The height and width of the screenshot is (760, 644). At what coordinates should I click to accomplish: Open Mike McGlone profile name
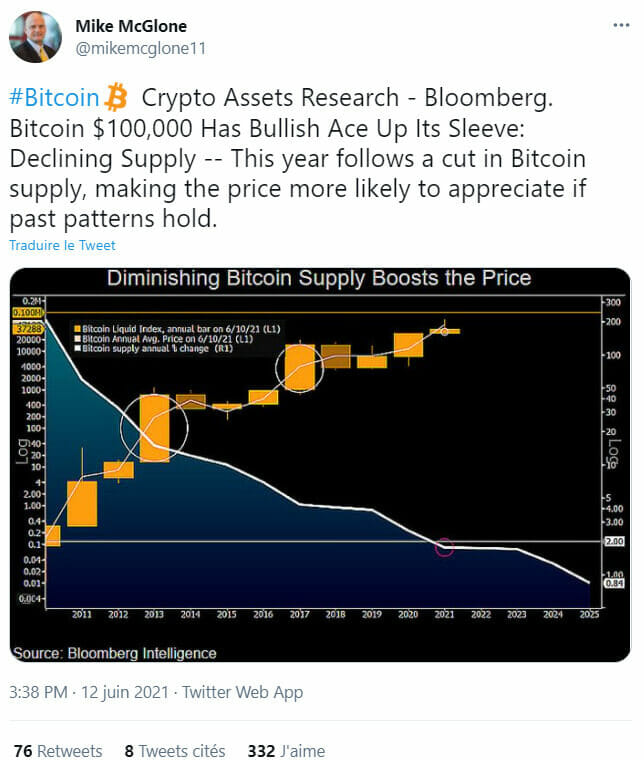click(x=131, y=26)
